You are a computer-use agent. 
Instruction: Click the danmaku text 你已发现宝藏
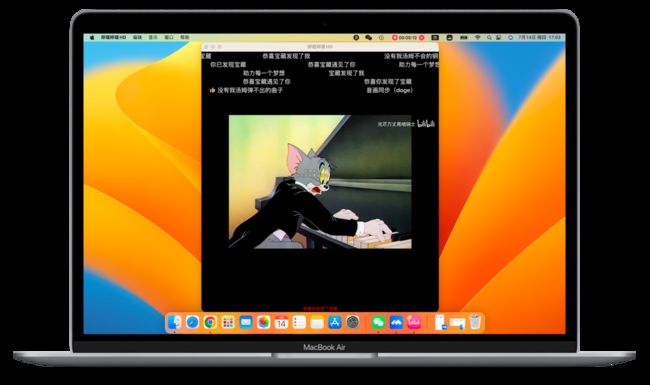click(x=228, y=65)
